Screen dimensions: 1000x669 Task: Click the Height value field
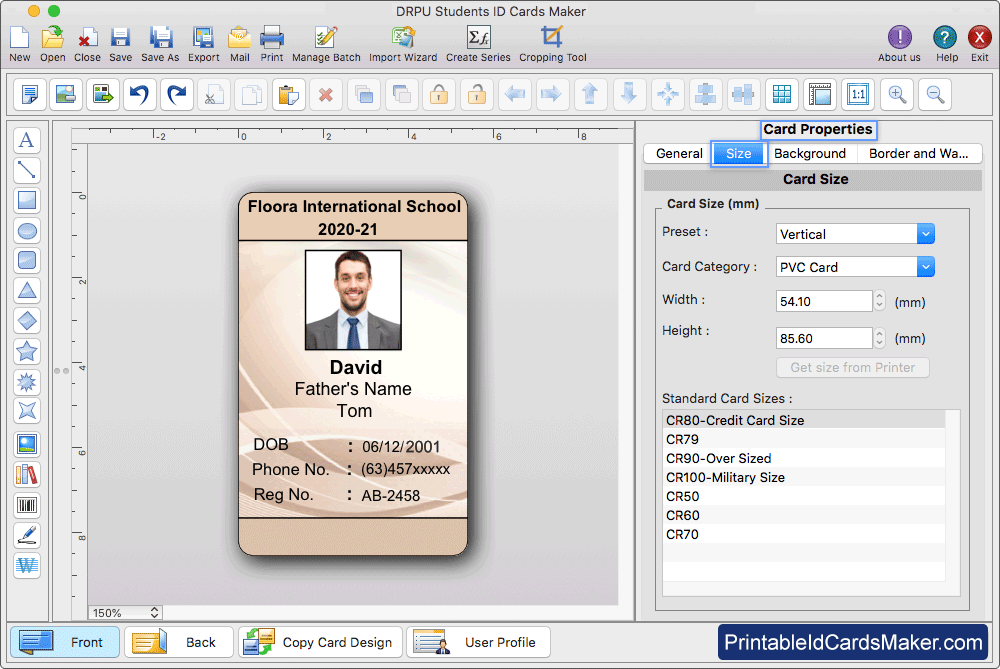click(824, 338)
